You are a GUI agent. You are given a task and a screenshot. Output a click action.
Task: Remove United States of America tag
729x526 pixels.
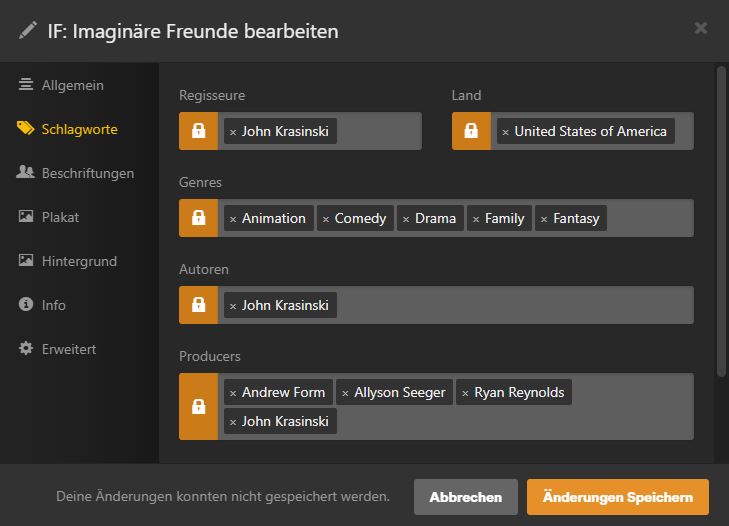click(506, 132)
